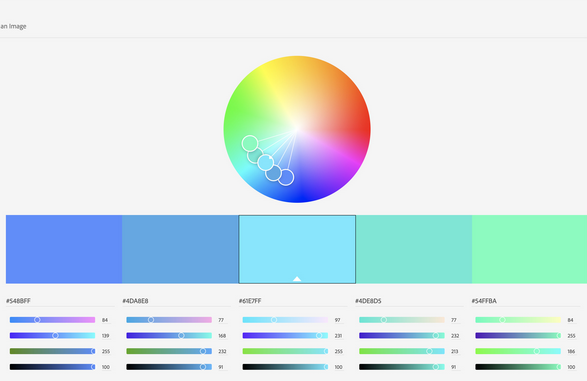Click the #548BFF hex value field
The width and height of the screenshot is (587, 381).
pyautogui.click(x=60, y=301)
